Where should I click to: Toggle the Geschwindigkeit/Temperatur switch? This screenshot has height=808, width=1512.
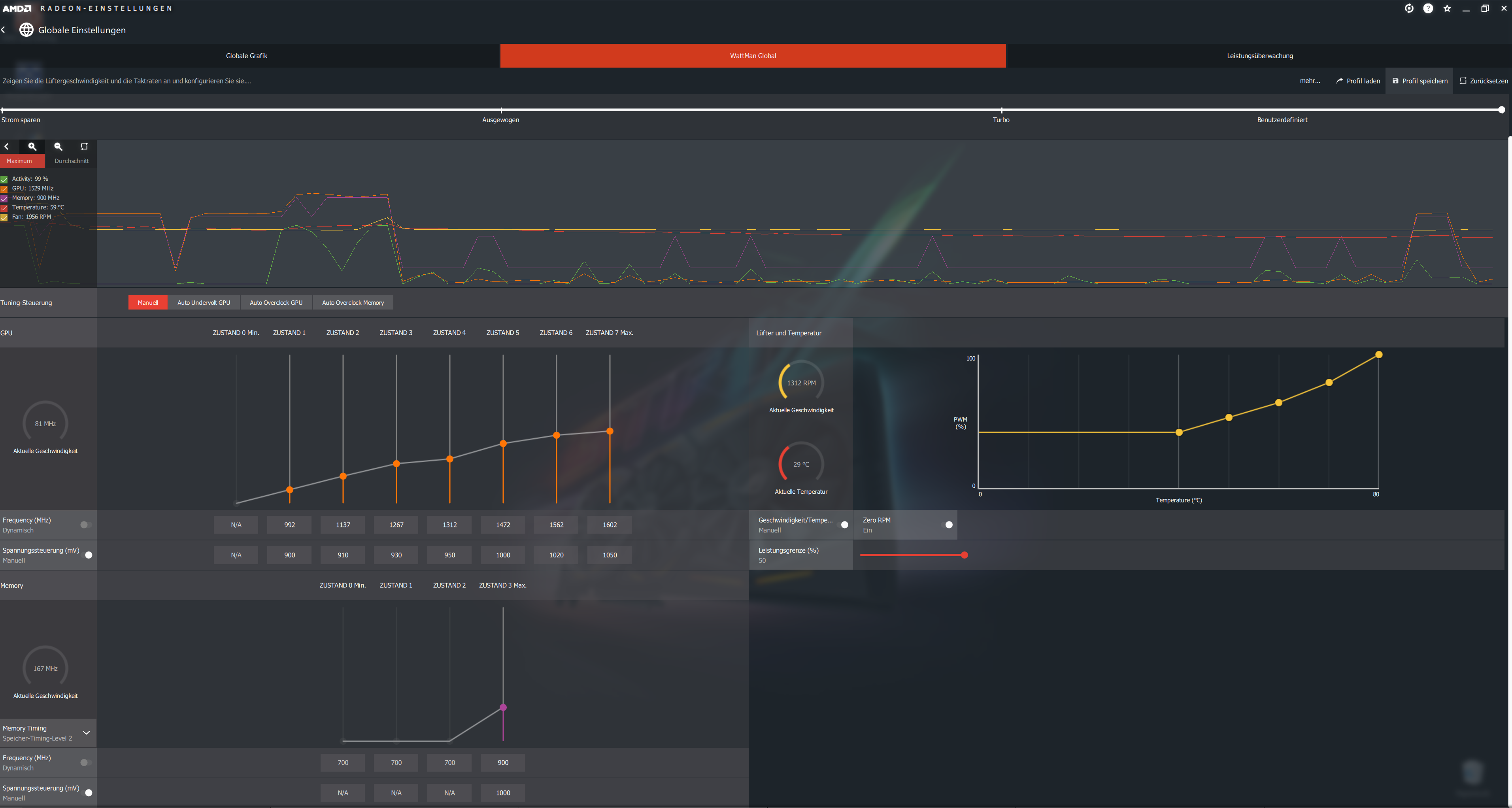click(842, 525)
